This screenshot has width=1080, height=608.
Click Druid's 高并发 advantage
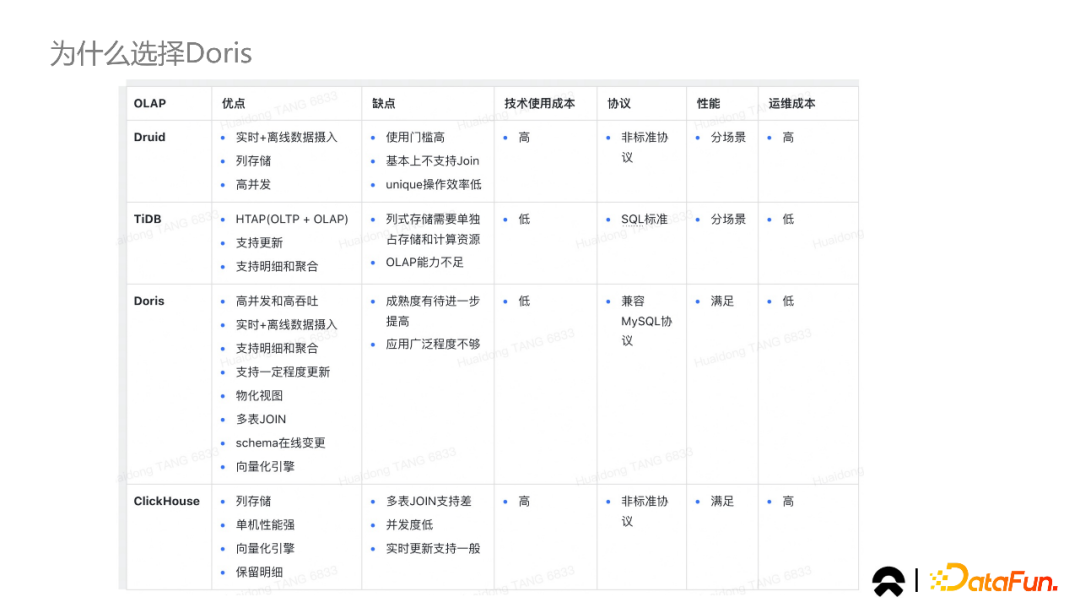tap(253, 185)
